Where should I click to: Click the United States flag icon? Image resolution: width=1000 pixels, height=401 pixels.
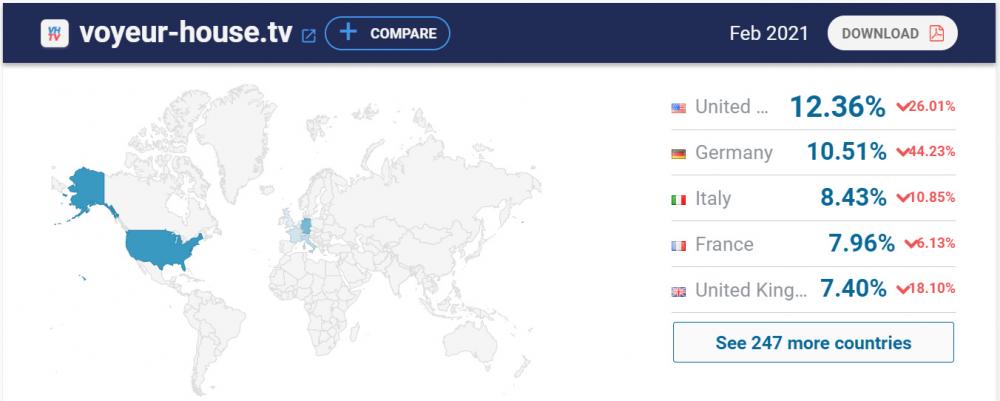(x=679, y=108)
